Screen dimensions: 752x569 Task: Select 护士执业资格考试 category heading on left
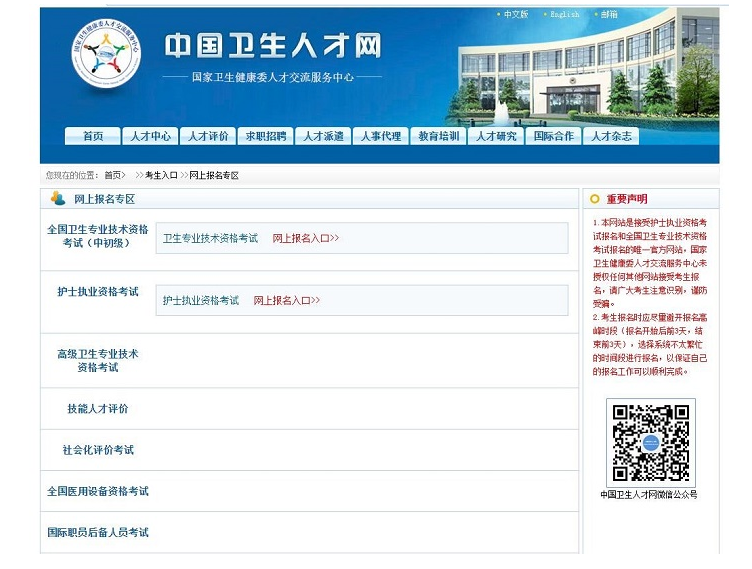coord(97,292)
